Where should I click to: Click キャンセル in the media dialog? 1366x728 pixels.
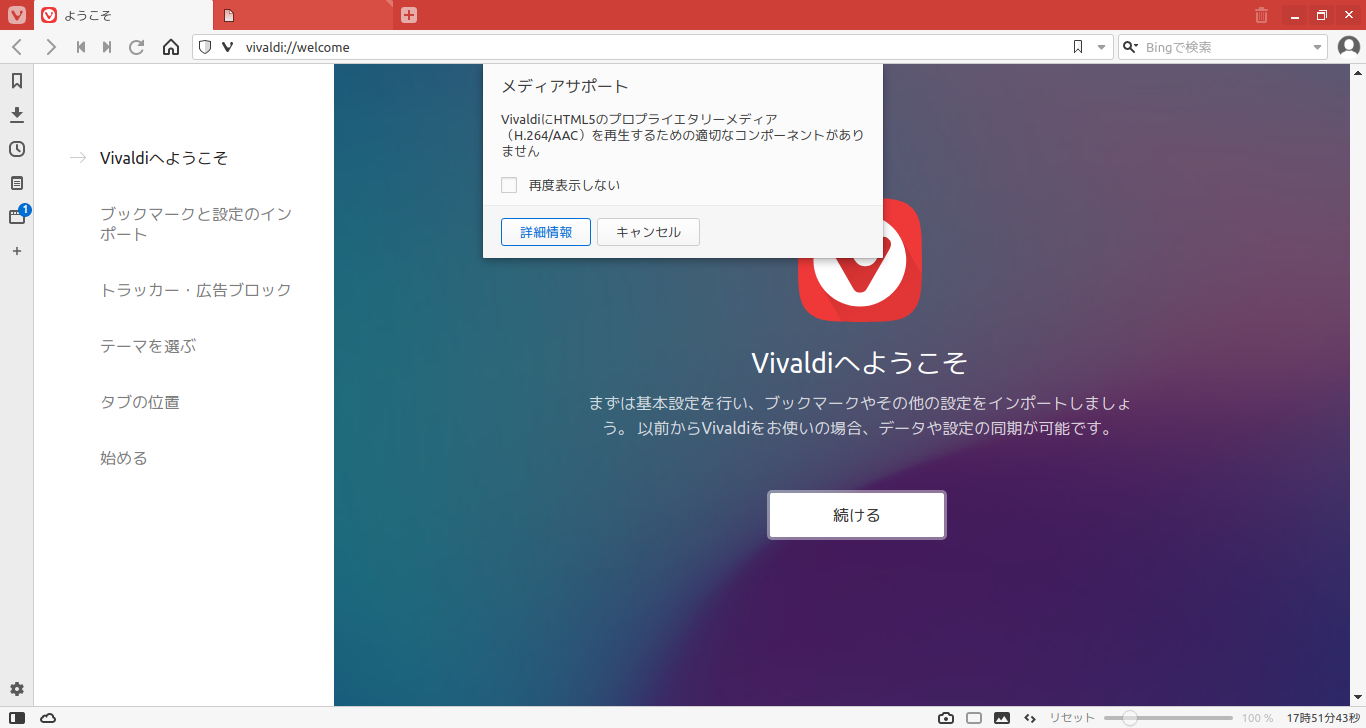point(648,232)
